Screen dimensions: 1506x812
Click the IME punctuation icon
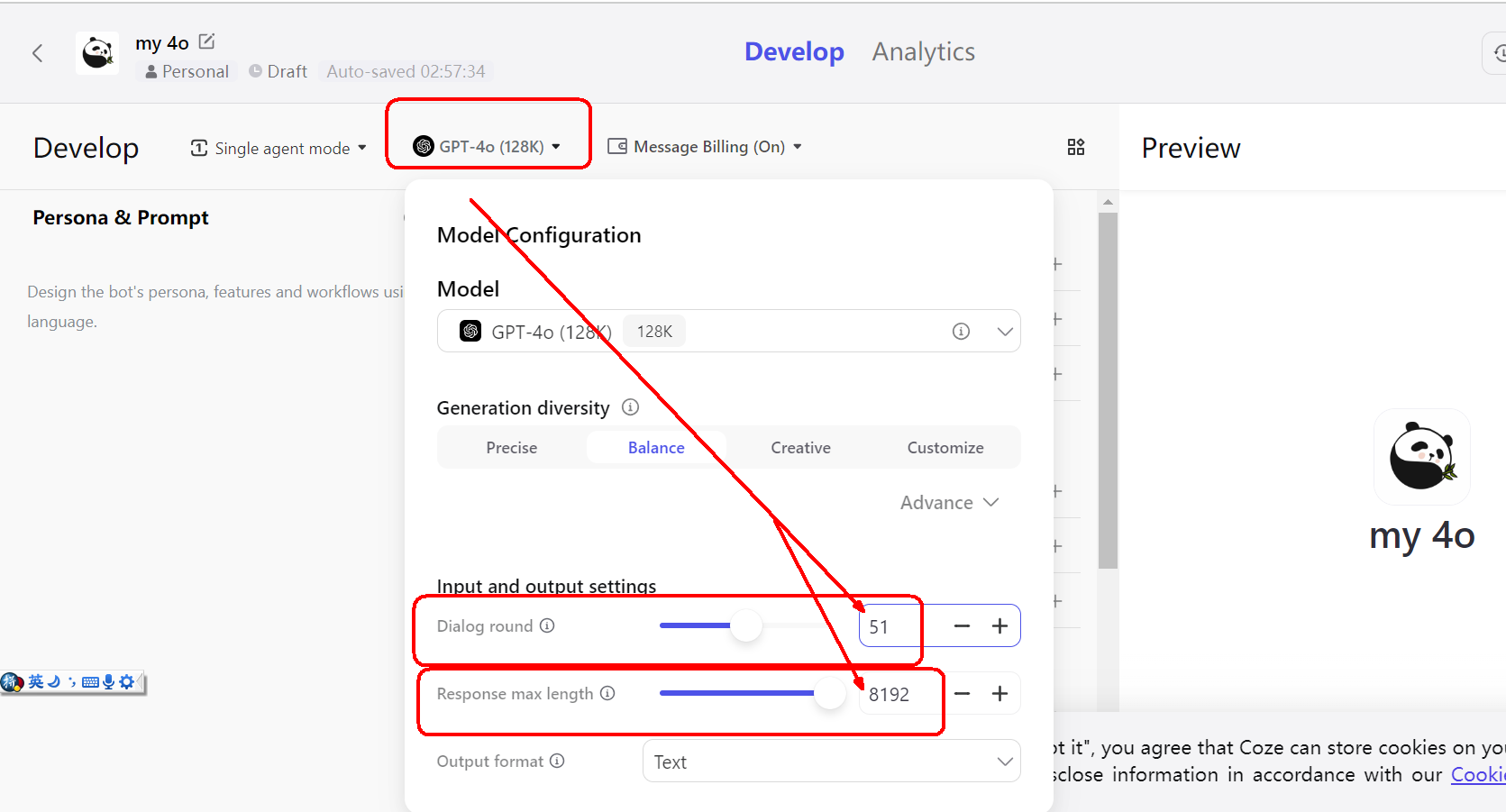71,682
